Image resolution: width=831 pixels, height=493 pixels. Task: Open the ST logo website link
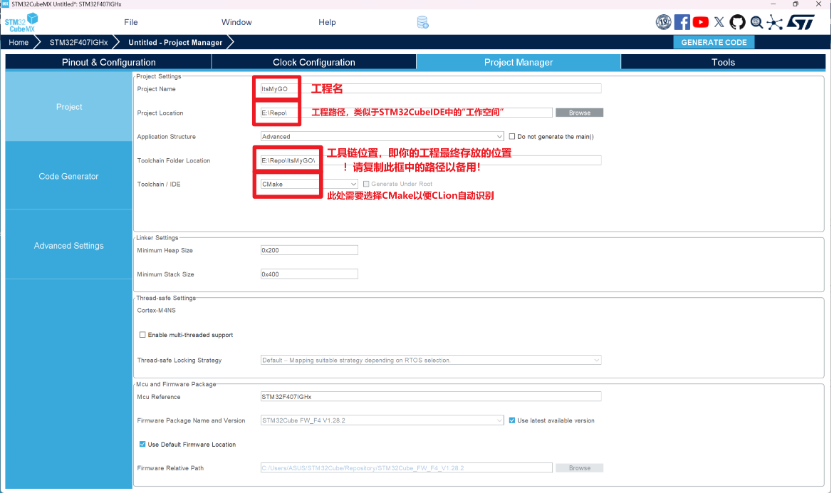click(x=801, y=22)
